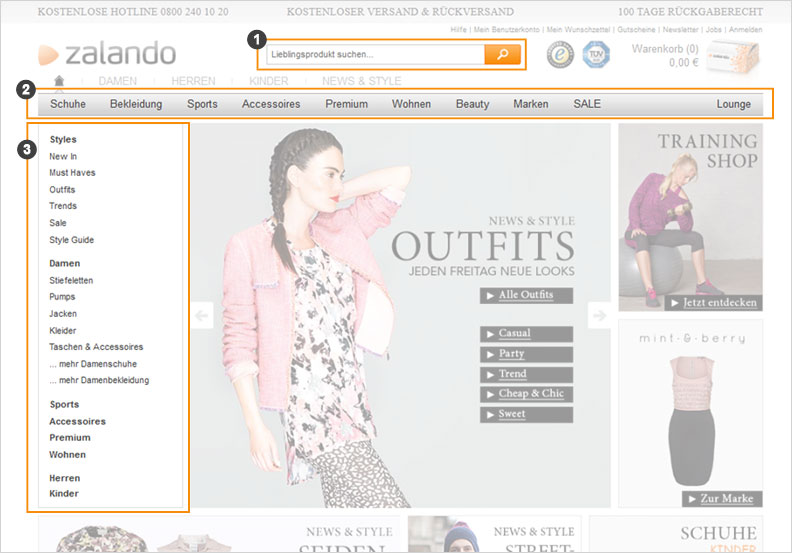
Task: Open the Trusted Shops seal badge
Action: 560,55
